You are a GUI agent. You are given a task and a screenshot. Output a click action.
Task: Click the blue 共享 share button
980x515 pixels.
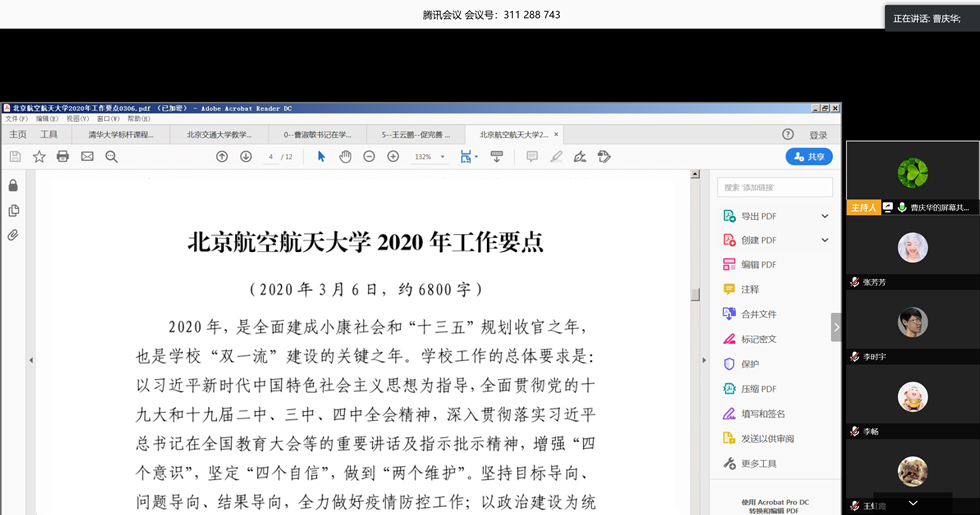coord(809,157)
